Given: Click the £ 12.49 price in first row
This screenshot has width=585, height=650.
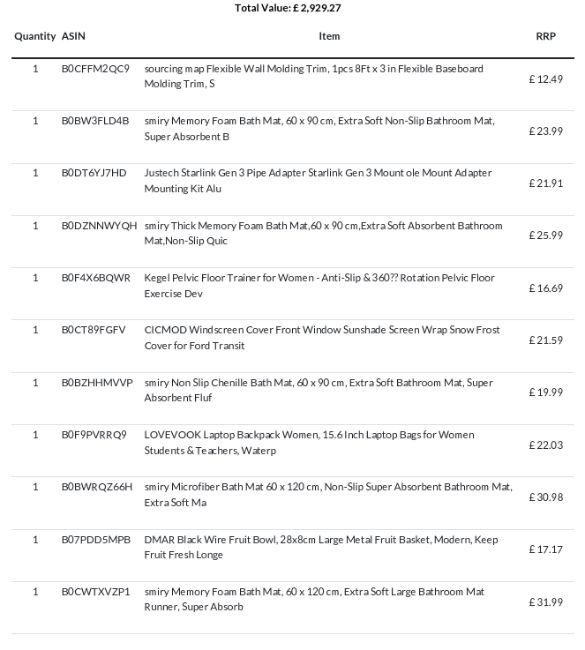Looking at the screenshot, I should click(546, 79).
